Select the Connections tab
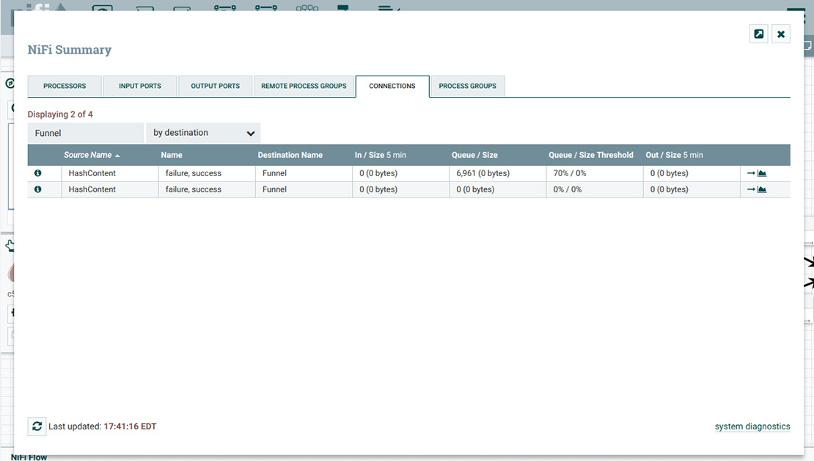The image size is (814, 461). coord(392,86)
